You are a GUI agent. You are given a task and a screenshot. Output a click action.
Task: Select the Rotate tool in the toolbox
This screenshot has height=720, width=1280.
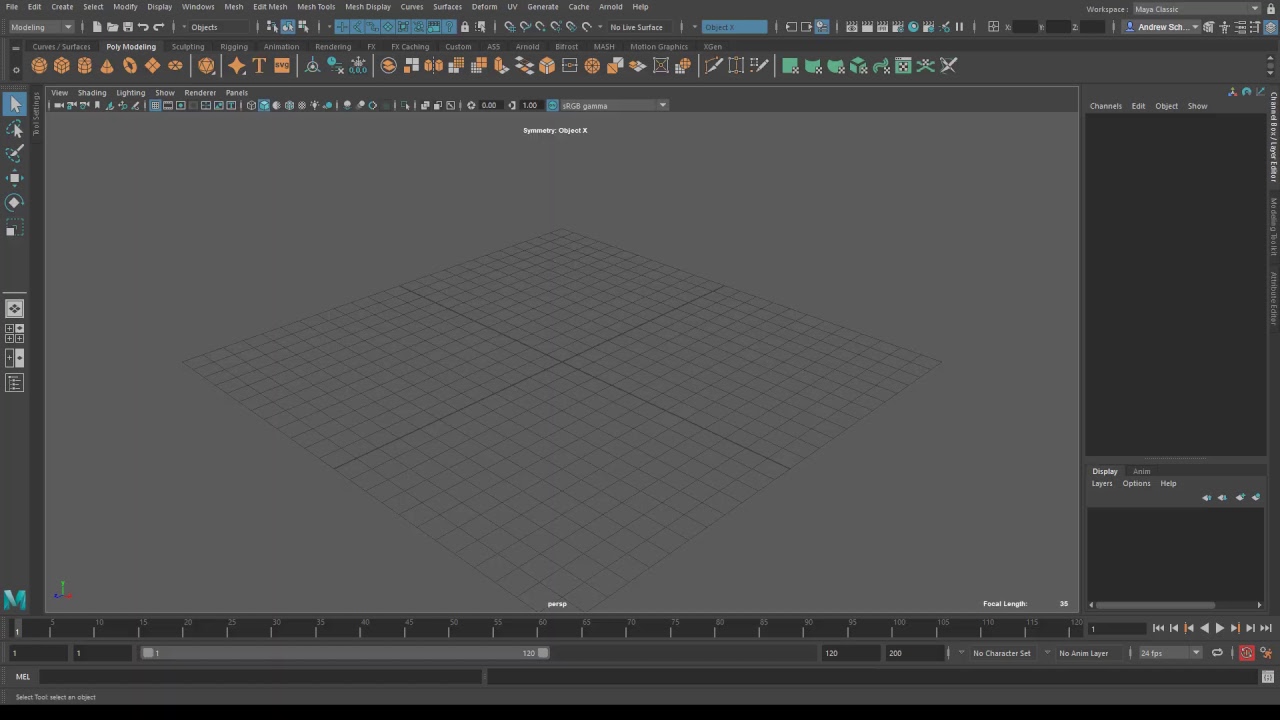coord(14,202)
